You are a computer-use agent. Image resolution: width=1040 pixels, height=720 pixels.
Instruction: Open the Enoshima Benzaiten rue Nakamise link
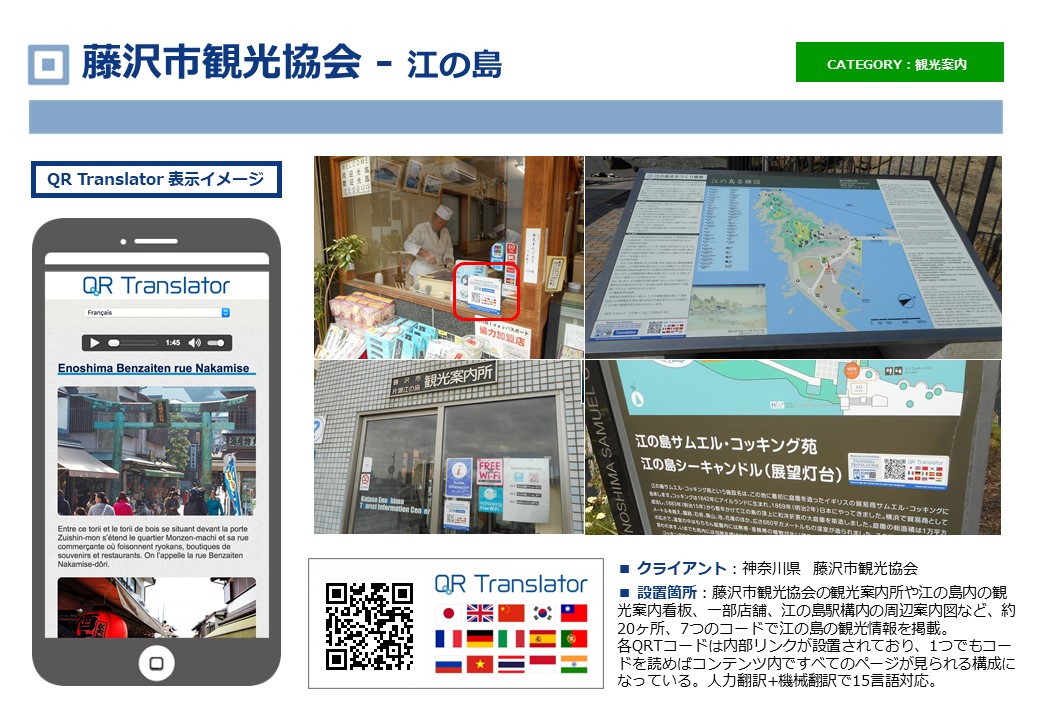[154, 368]
